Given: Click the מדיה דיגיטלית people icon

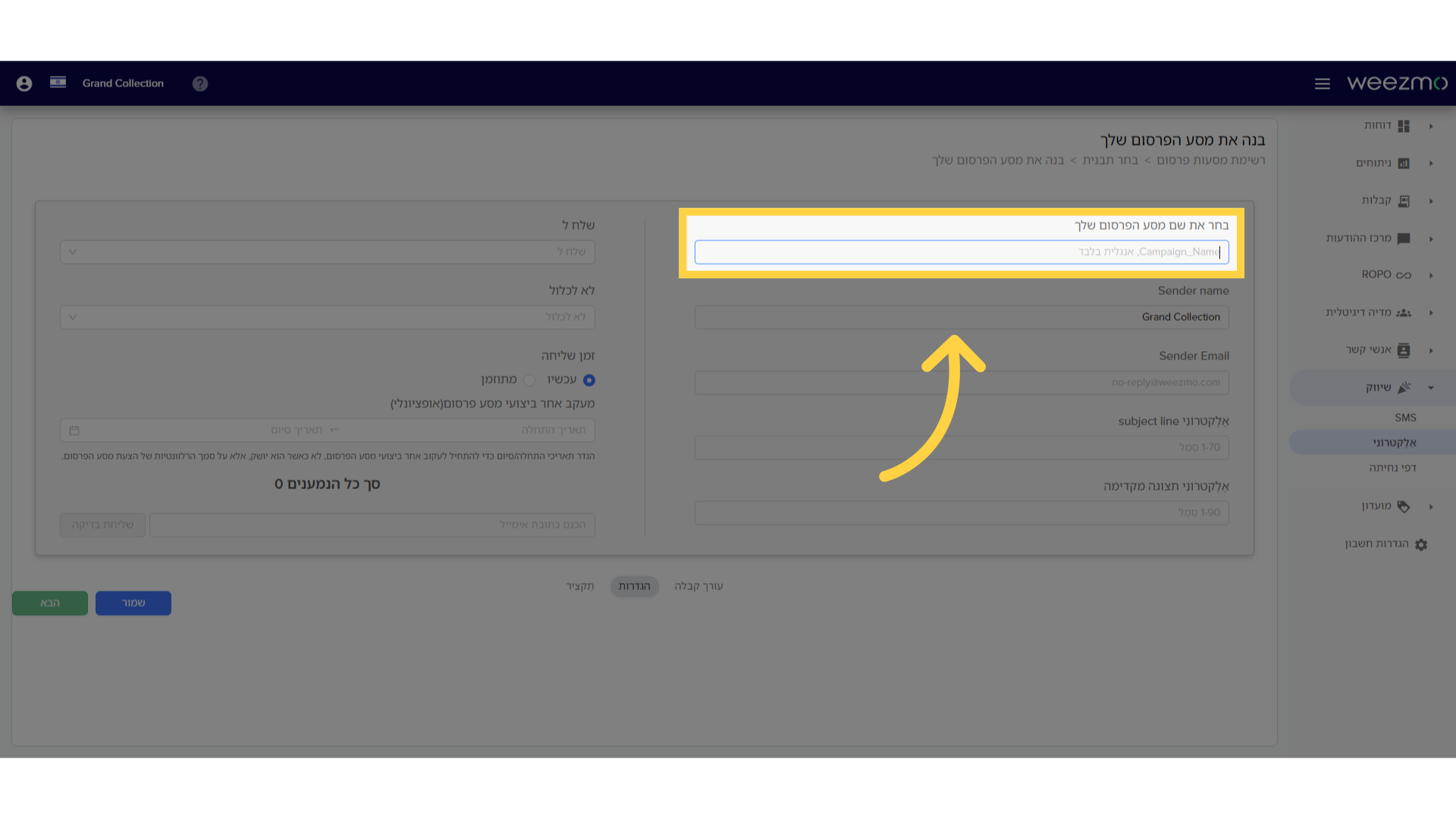Looking at the screenshot, I should (x=1404, y=312).
